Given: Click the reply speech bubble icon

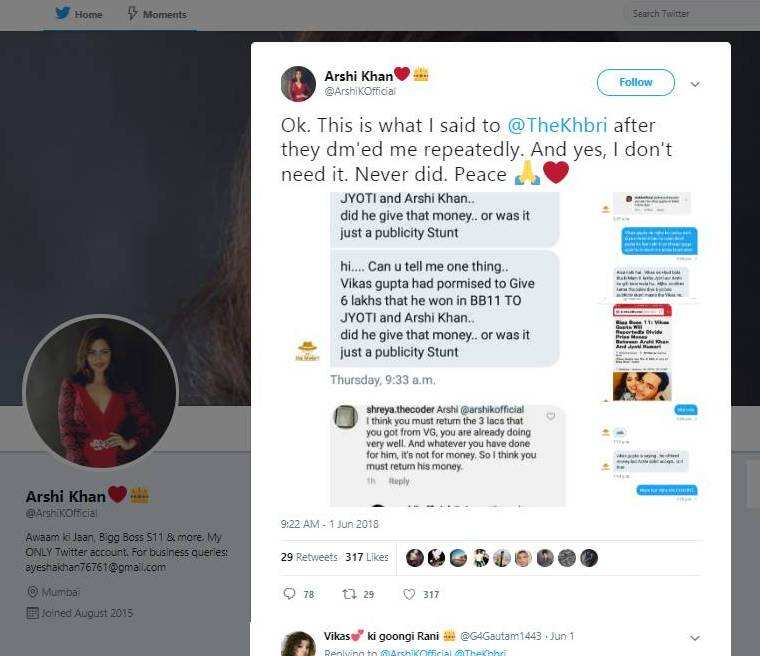Looking at the screenshot, I should [290, 594].
